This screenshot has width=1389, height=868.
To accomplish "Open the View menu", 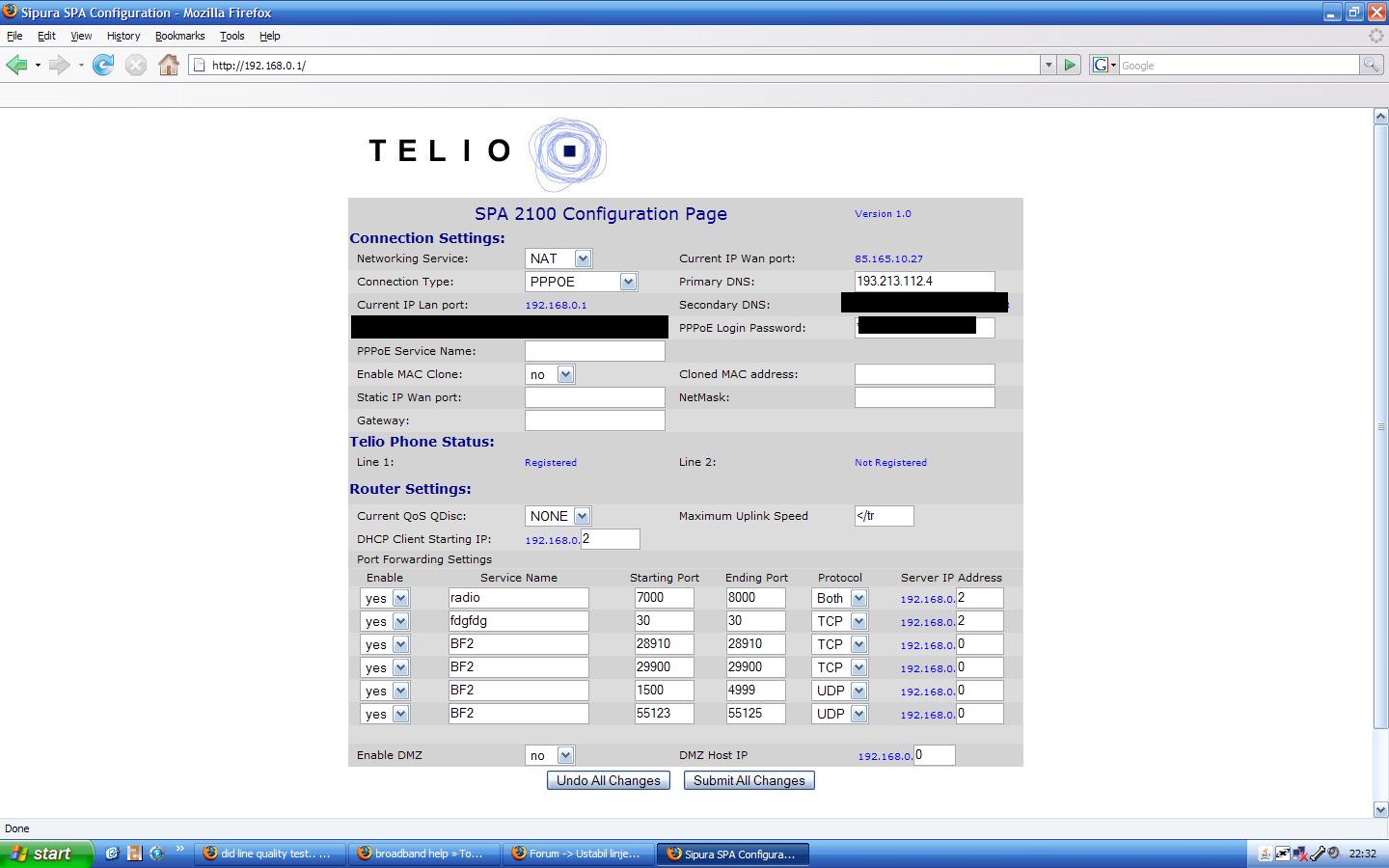I will pyautogui.click(x=81, y=36).
